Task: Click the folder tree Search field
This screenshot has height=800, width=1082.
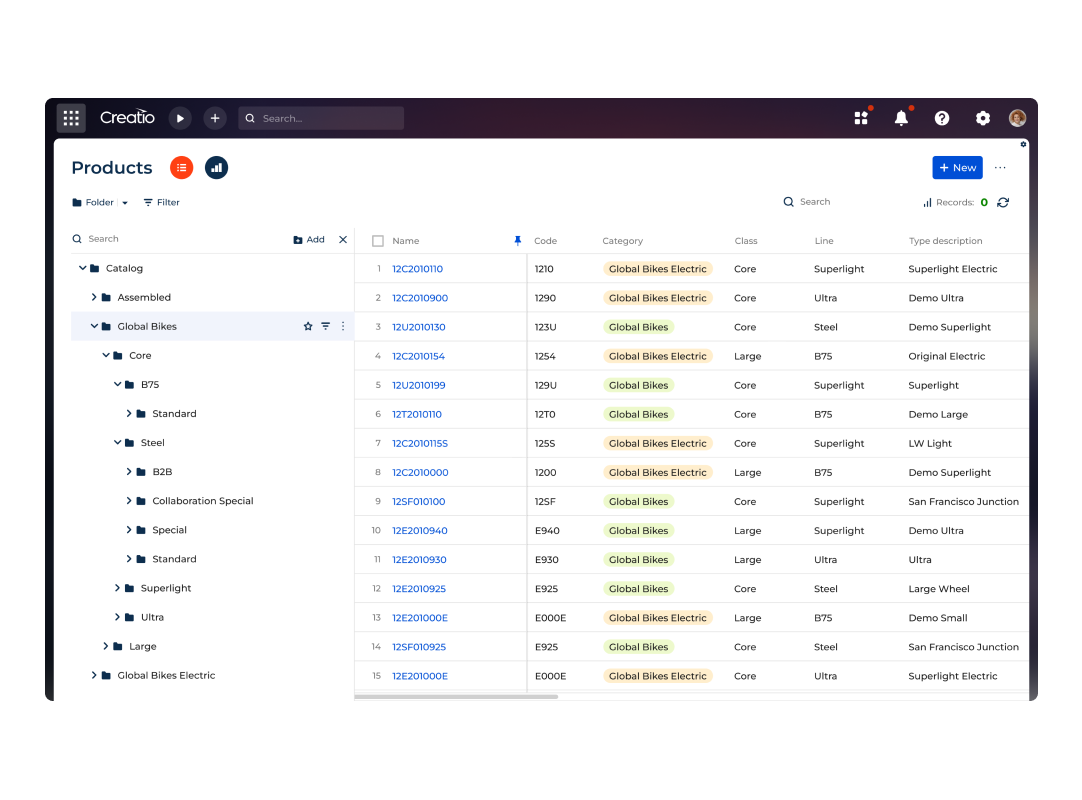Action: coord(179,239)
